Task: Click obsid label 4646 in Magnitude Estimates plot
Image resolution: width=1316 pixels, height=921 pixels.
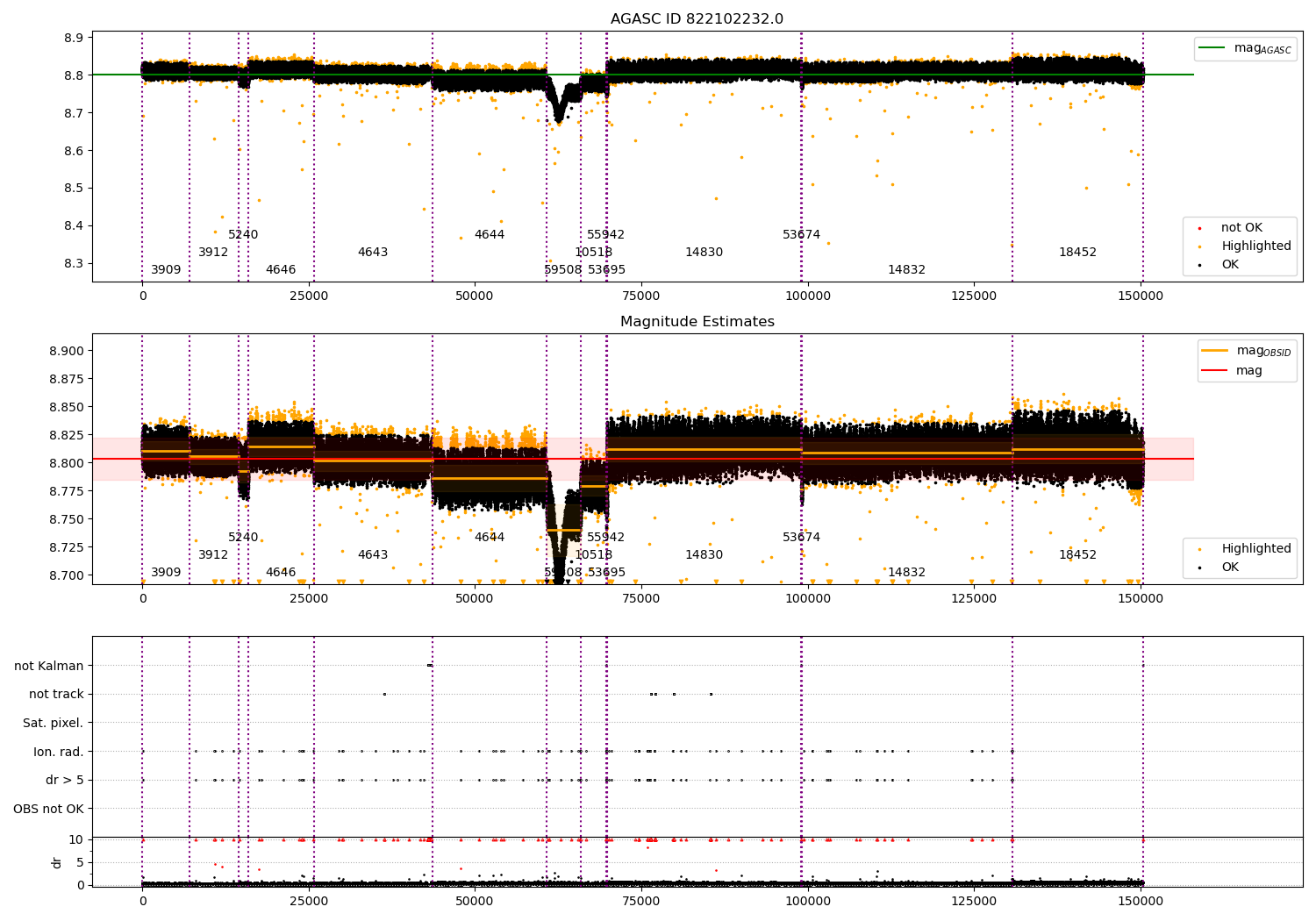Action: [x=281, y=572]
